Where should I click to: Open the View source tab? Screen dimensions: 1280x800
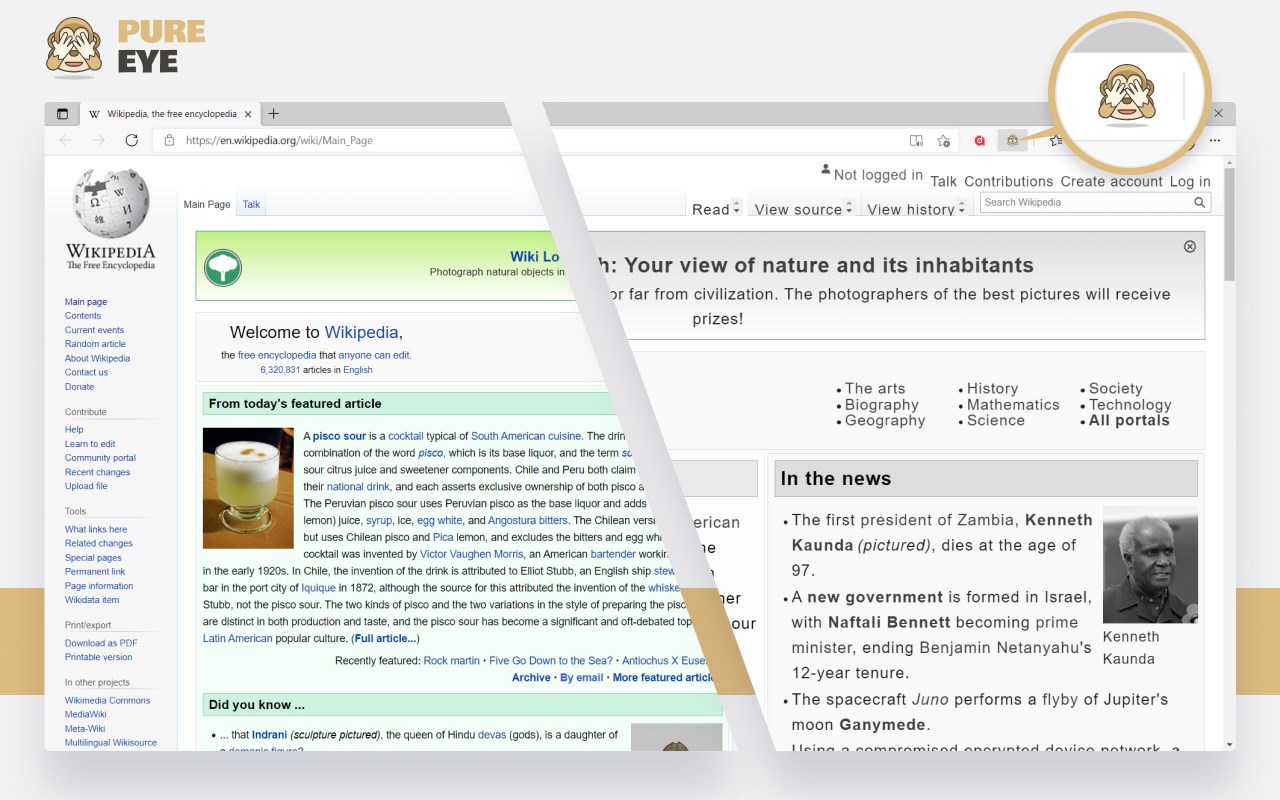coord(798,210)
